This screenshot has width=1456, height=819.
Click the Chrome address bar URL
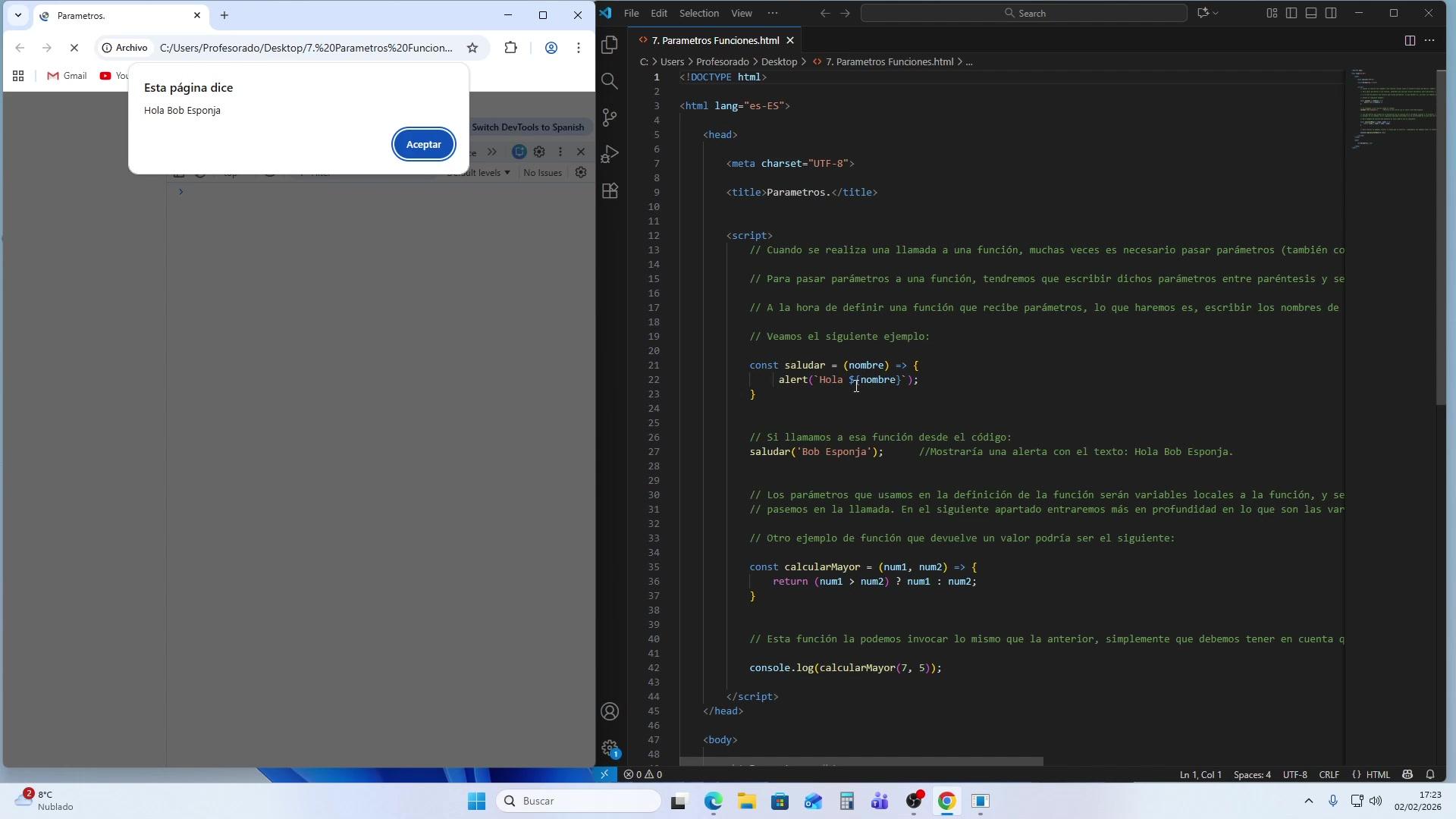point(306,48)
